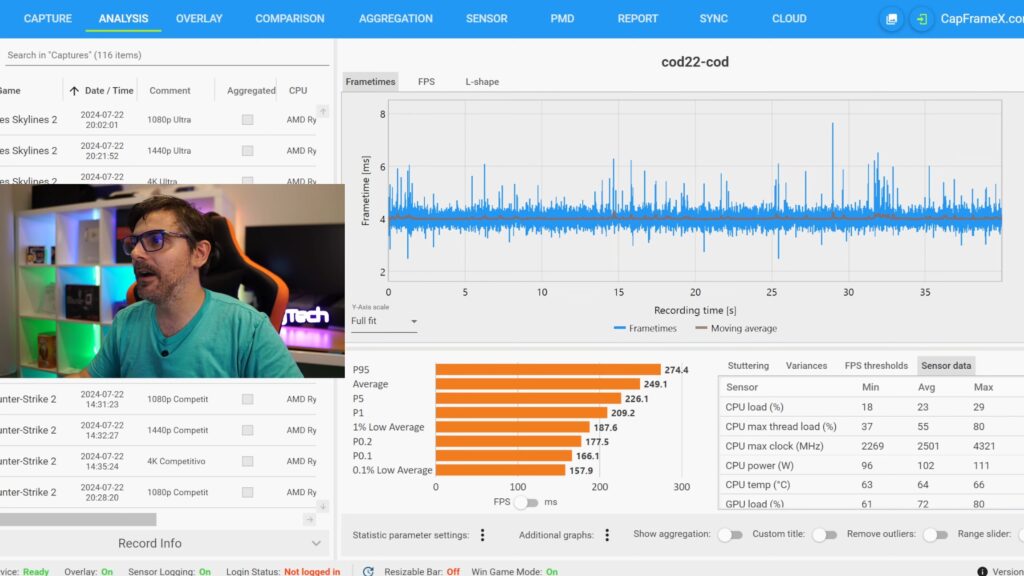The width and height of the screenshot is (1024, 576).
Task: Open the CLOUD tab
Action: (x=789, y=19)
